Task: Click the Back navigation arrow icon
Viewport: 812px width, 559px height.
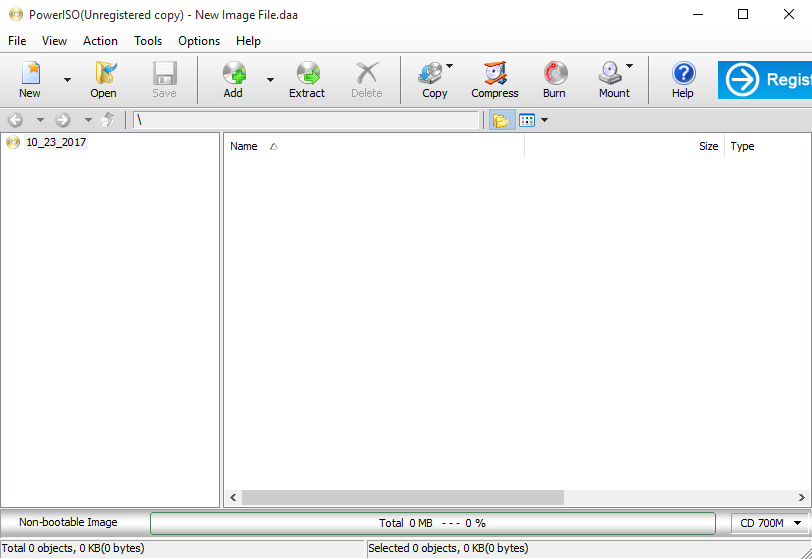Action: click(15, 120)
